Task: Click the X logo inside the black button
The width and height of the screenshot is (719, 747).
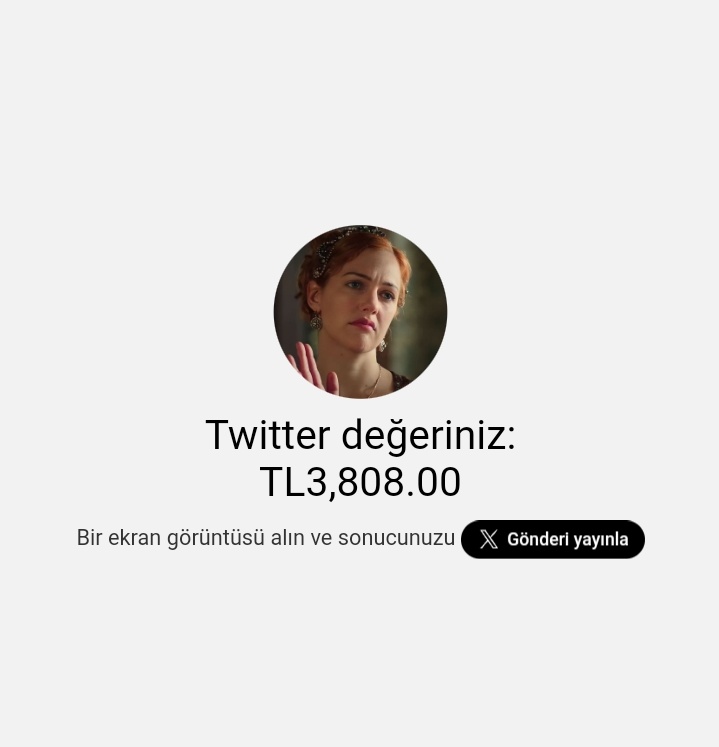Action: tap(489, 539)
